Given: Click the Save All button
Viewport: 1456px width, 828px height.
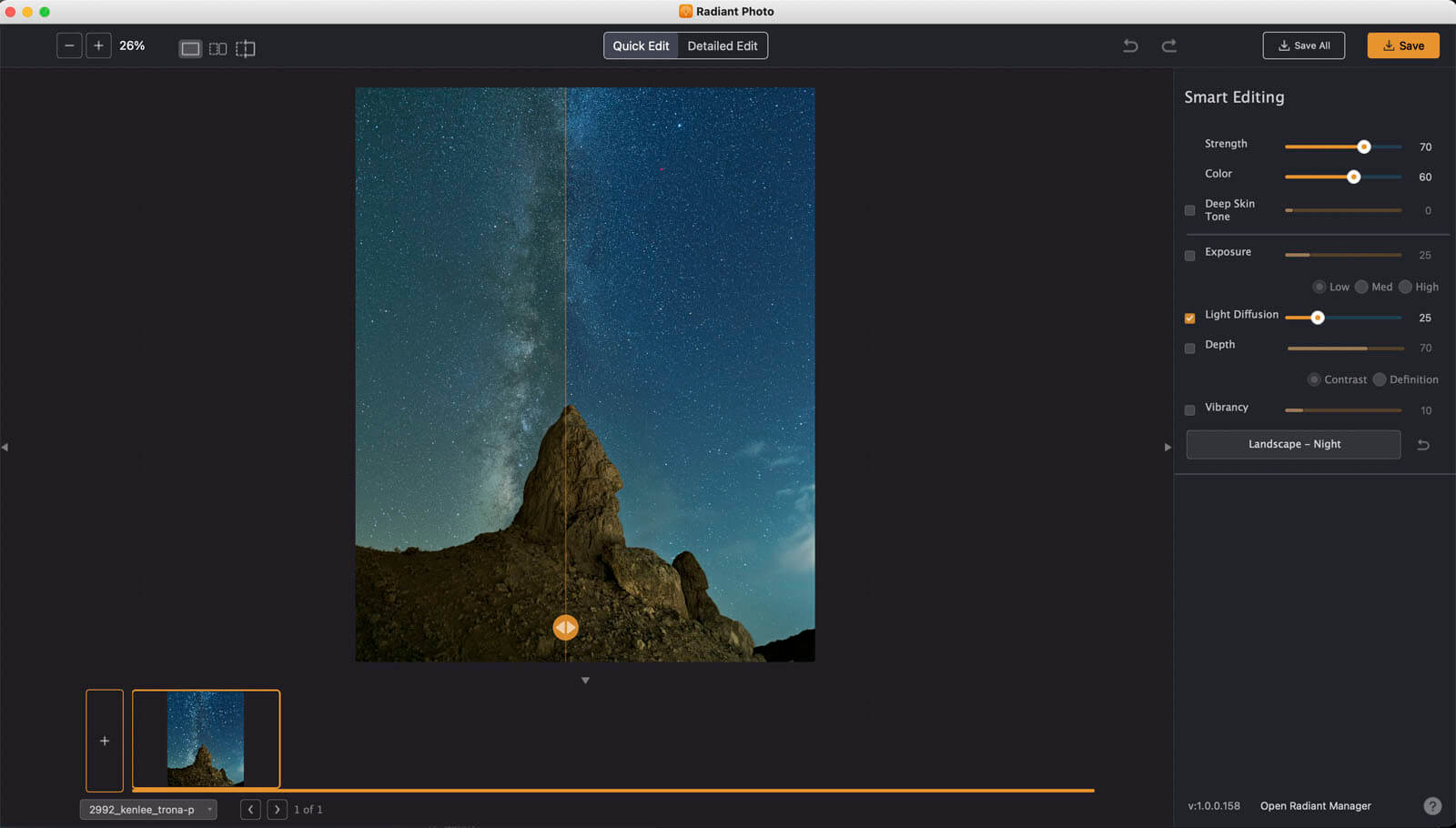Looking at the screenshot, I should [1303, 45].
